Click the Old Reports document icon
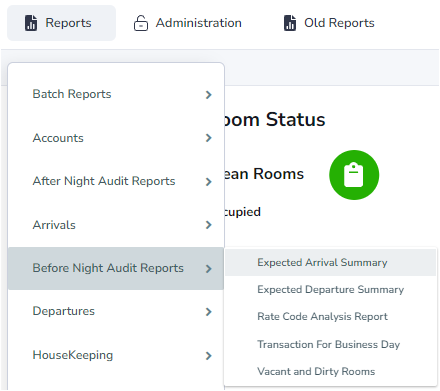This screenshot has height=391, width=440. [290, 23]
